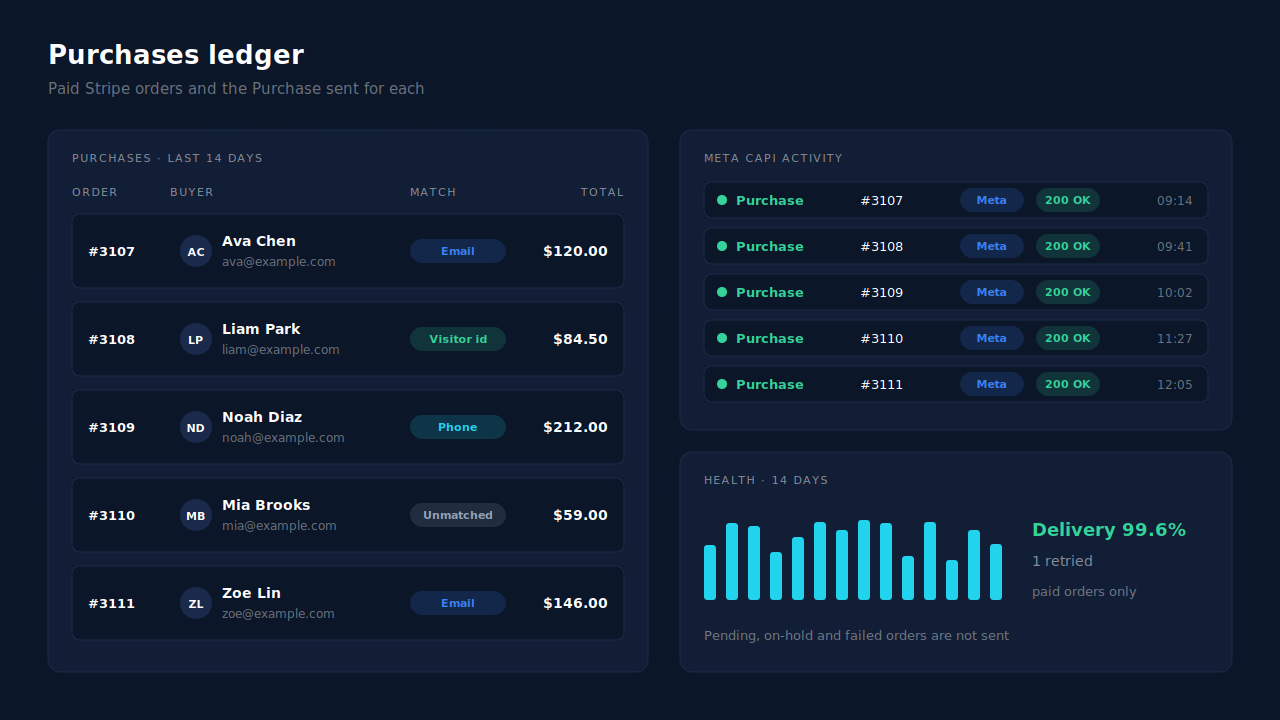Click the MB avatar for Mia Brooks
This screenshot has width=1280, height=720.
point(196,515)
